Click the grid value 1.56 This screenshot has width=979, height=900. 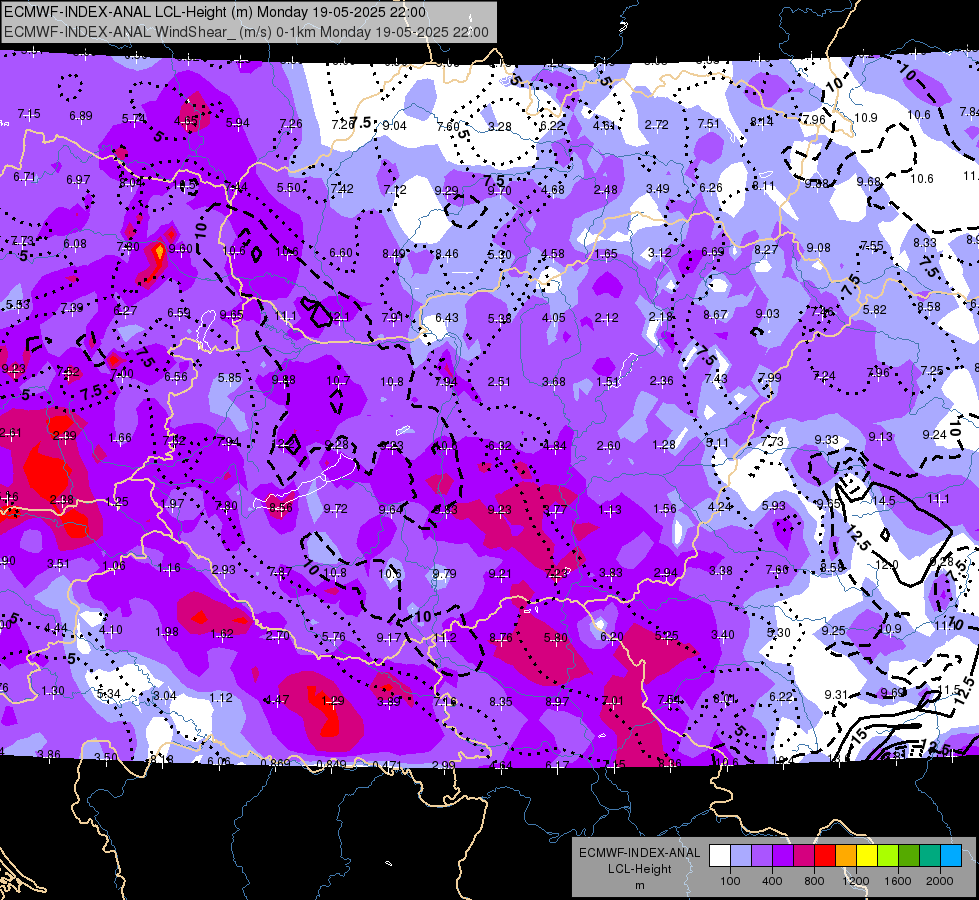(x=665, y=508)
